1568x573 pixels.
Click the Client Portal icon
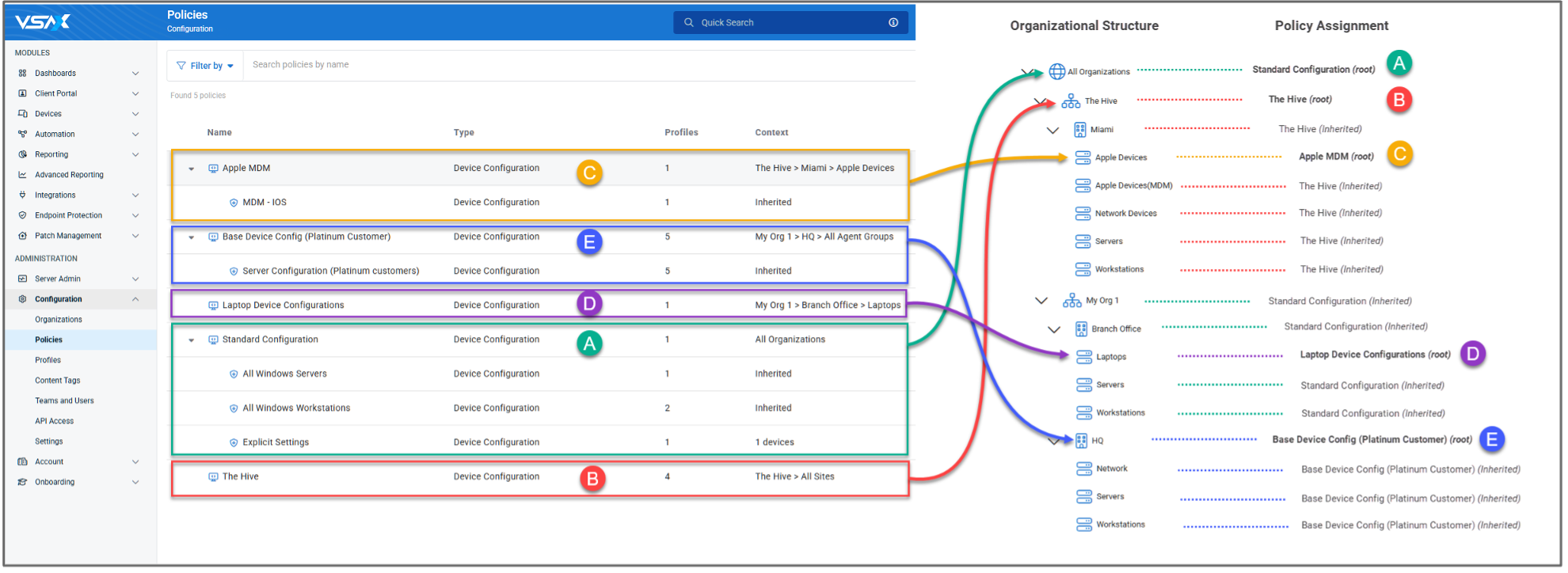coord(22,93)
